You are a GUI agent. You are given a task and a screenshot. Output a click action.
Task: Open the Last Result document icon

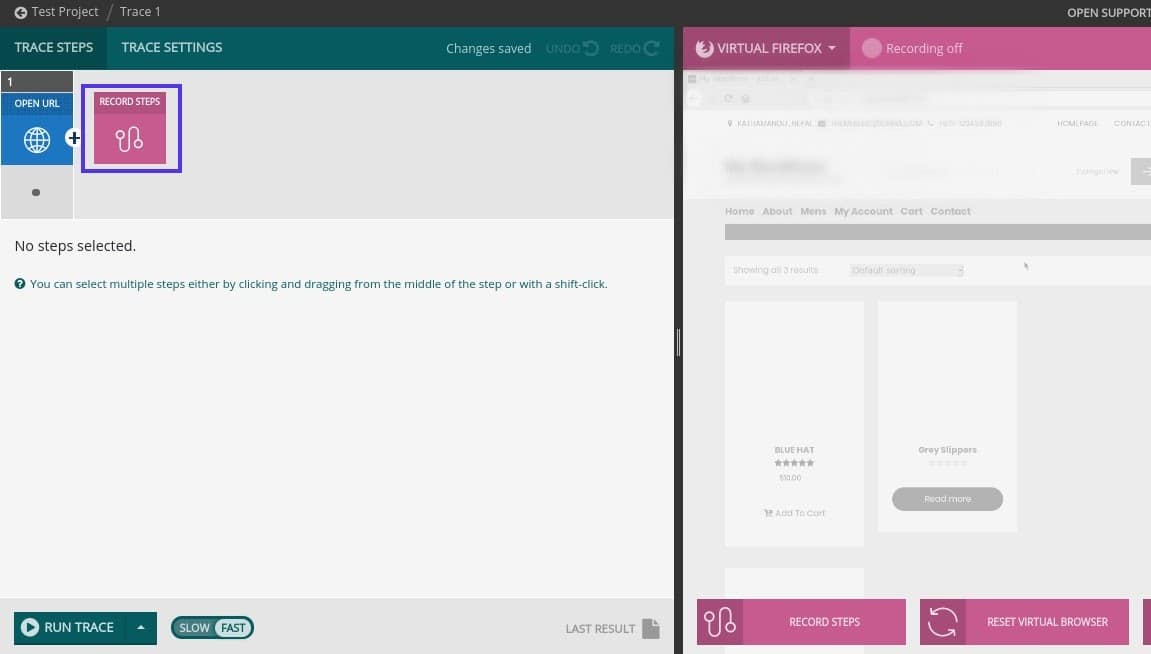650,628
